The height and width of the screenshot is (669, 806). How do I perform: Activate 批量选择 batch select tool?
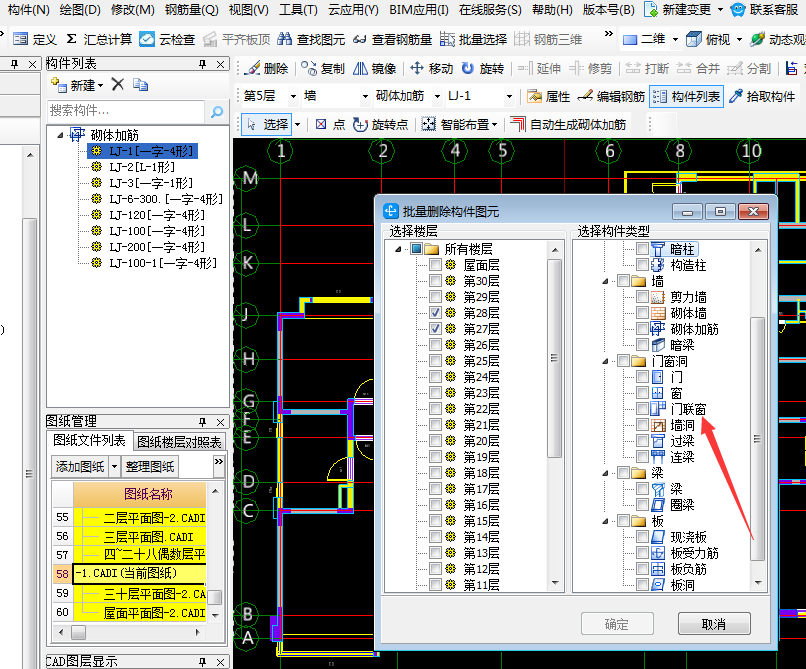pyautogui.click(x=473, y=39)
